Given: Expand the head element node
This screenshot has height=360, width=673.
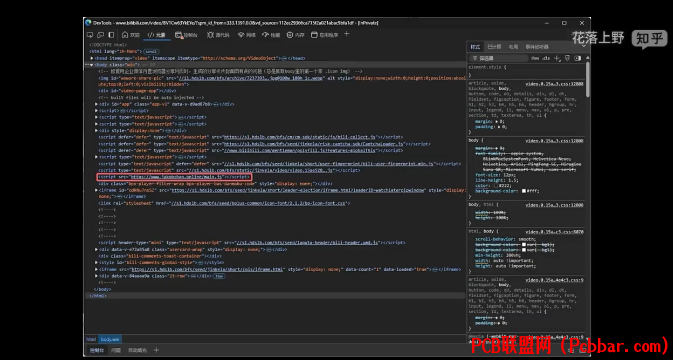Looking at the screenshot, I should 92,58.
